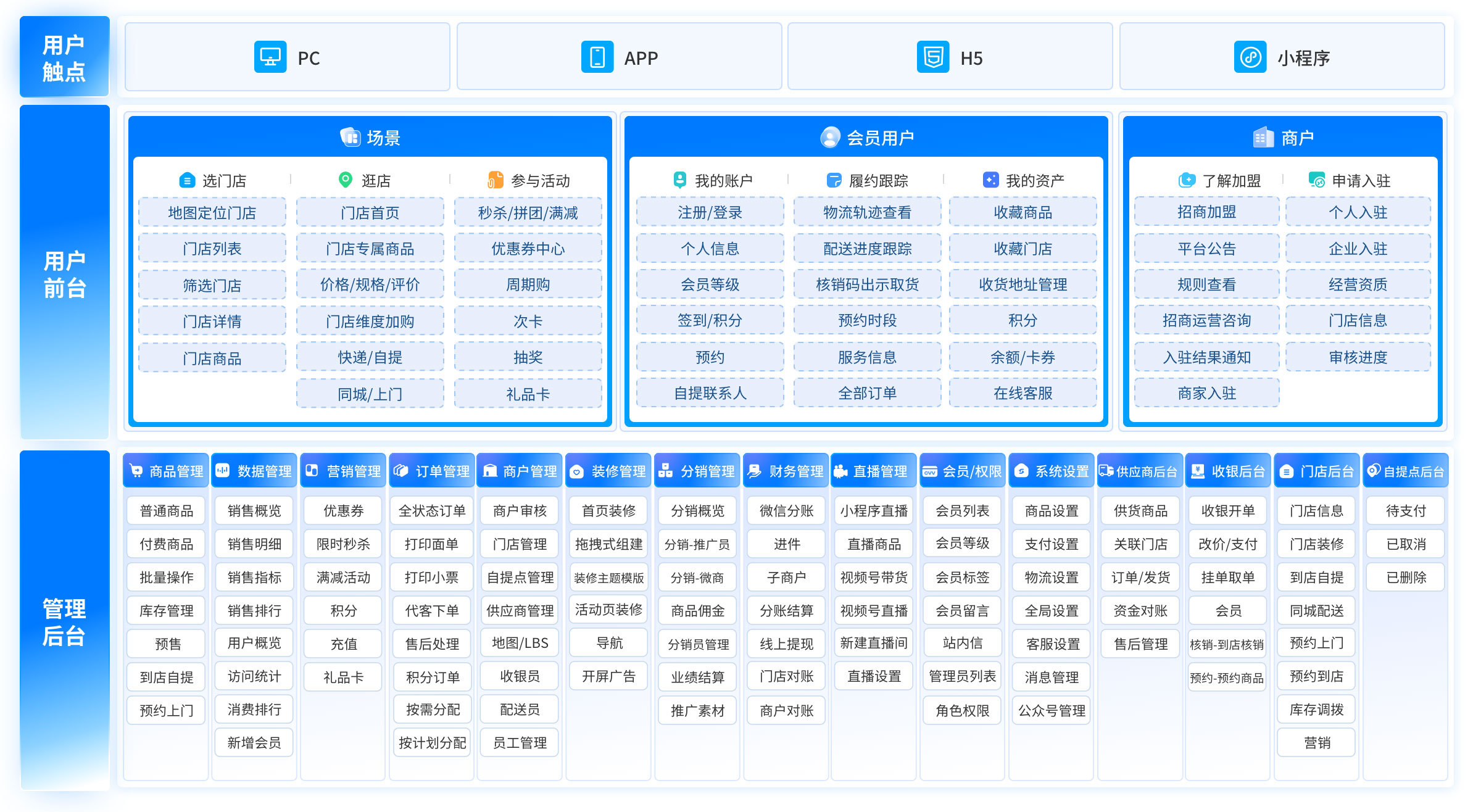Screen dimensions: 1481x812
Task: Click 管理员列表 under 会员/权限
Action: coord(963,676)
